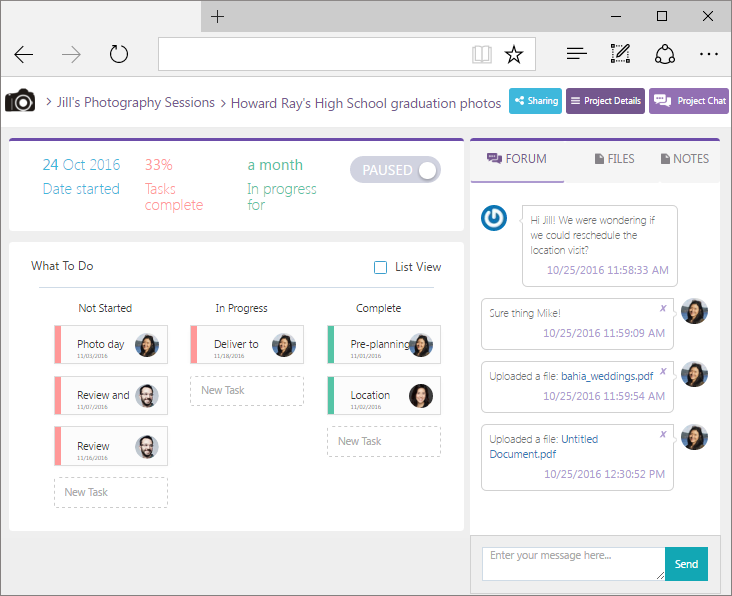Add New Task under In Progress
732x596 pixels.
coord(247,391)
